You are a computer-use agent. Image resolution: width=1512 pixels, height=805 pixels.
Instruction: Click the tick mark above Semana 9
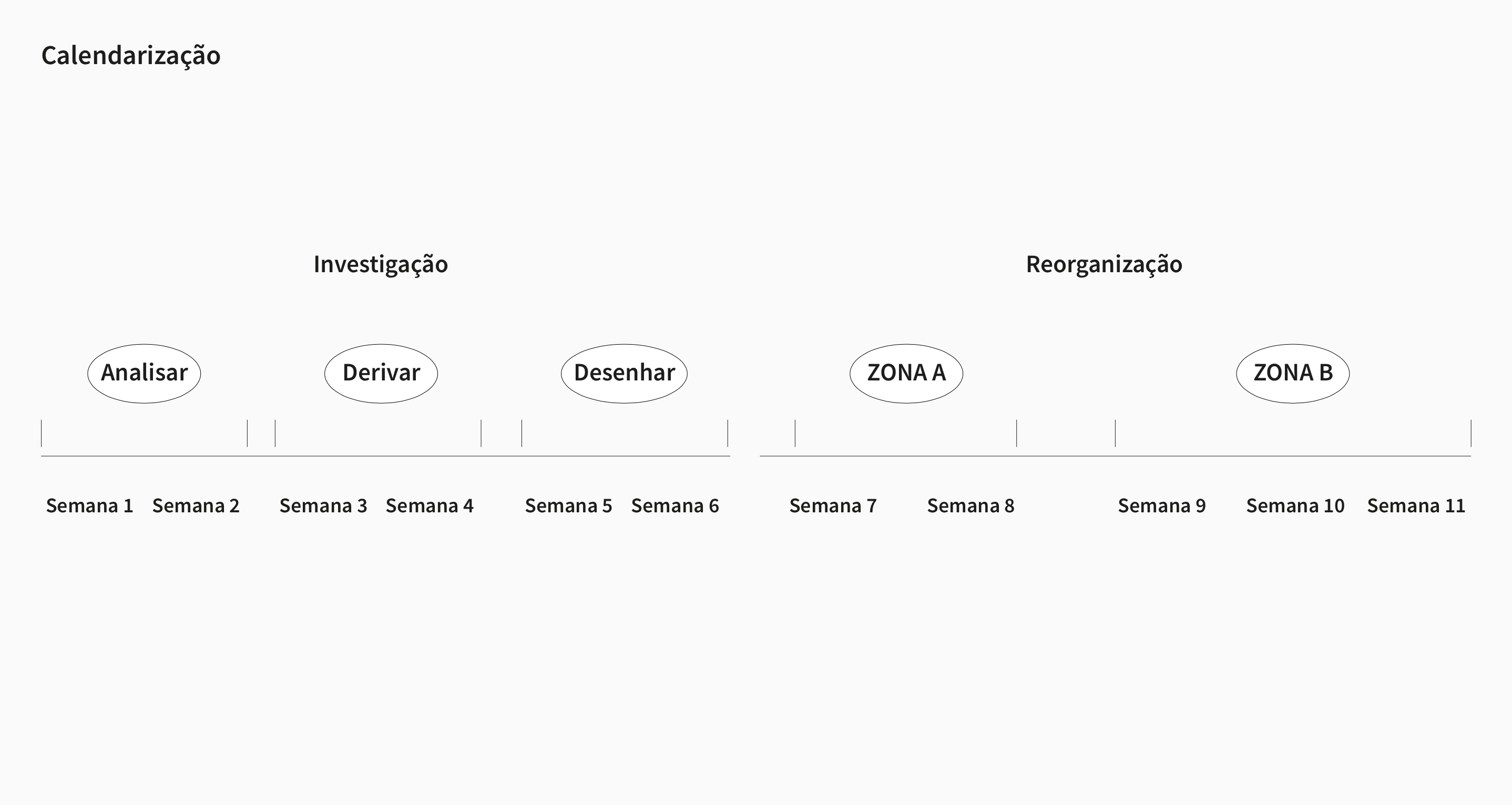1115,433
